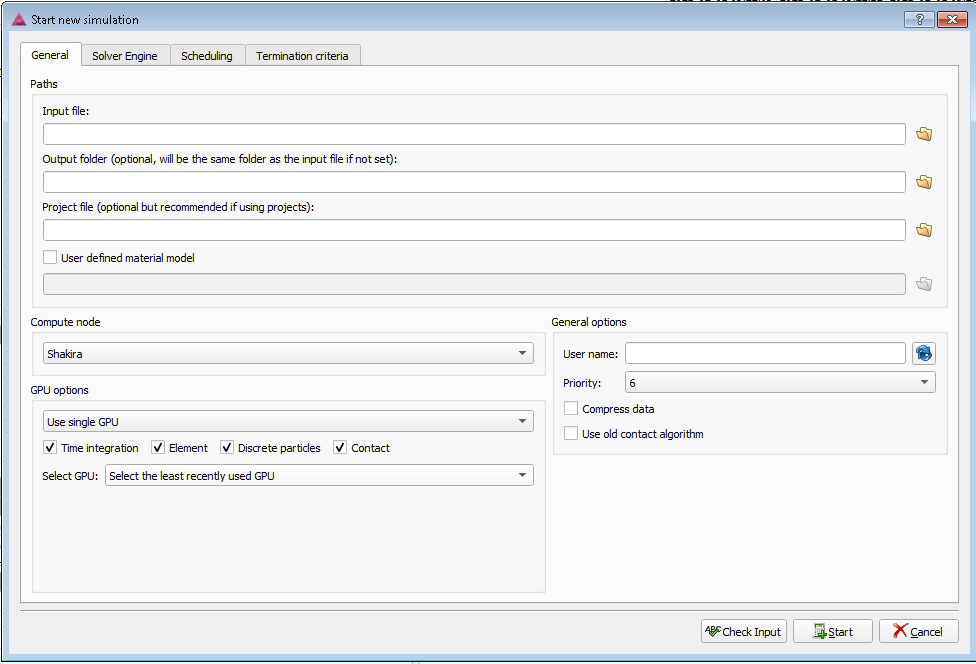Viewport: 976px width, 664px height.
Task: Toggle the Compress data checkbox
Action: (572, 409)
